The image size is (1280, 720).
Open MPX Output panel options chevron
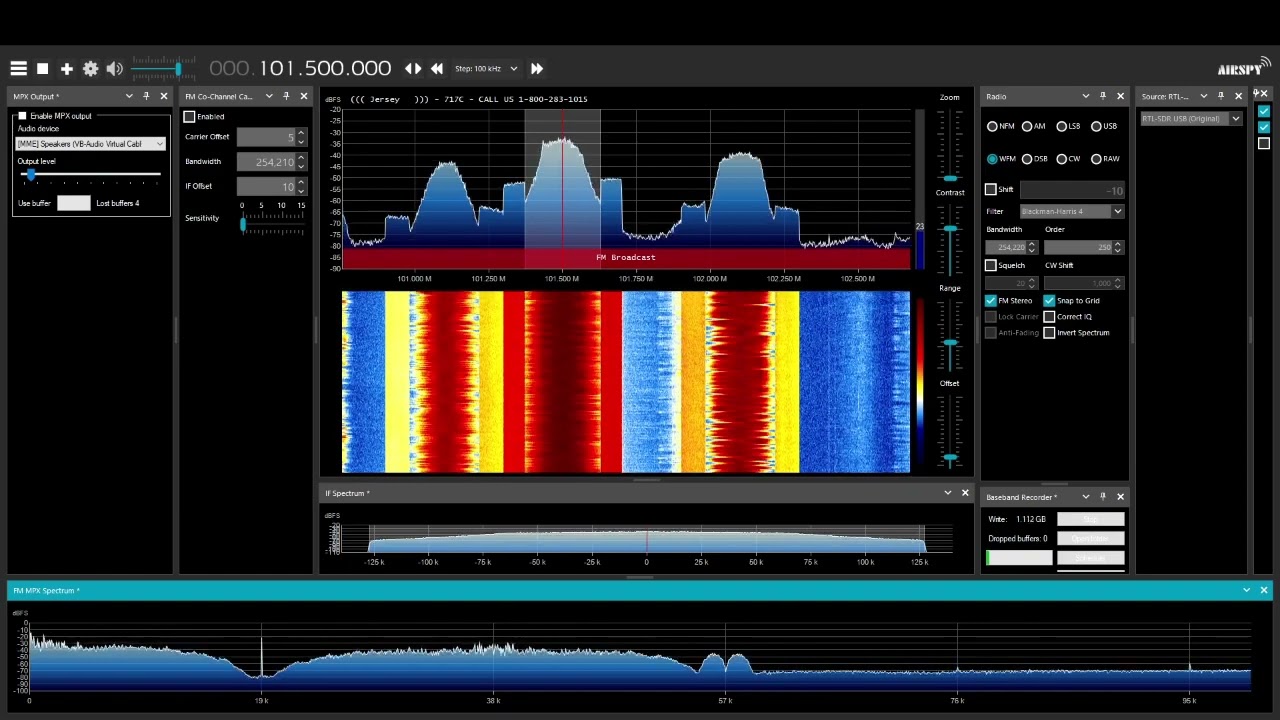point(129,96)
